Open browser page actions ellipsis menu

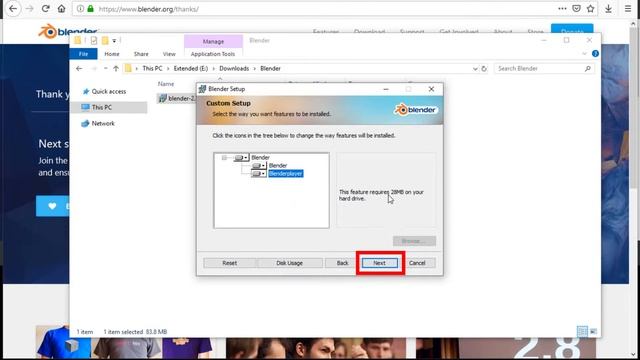[562, 9]
